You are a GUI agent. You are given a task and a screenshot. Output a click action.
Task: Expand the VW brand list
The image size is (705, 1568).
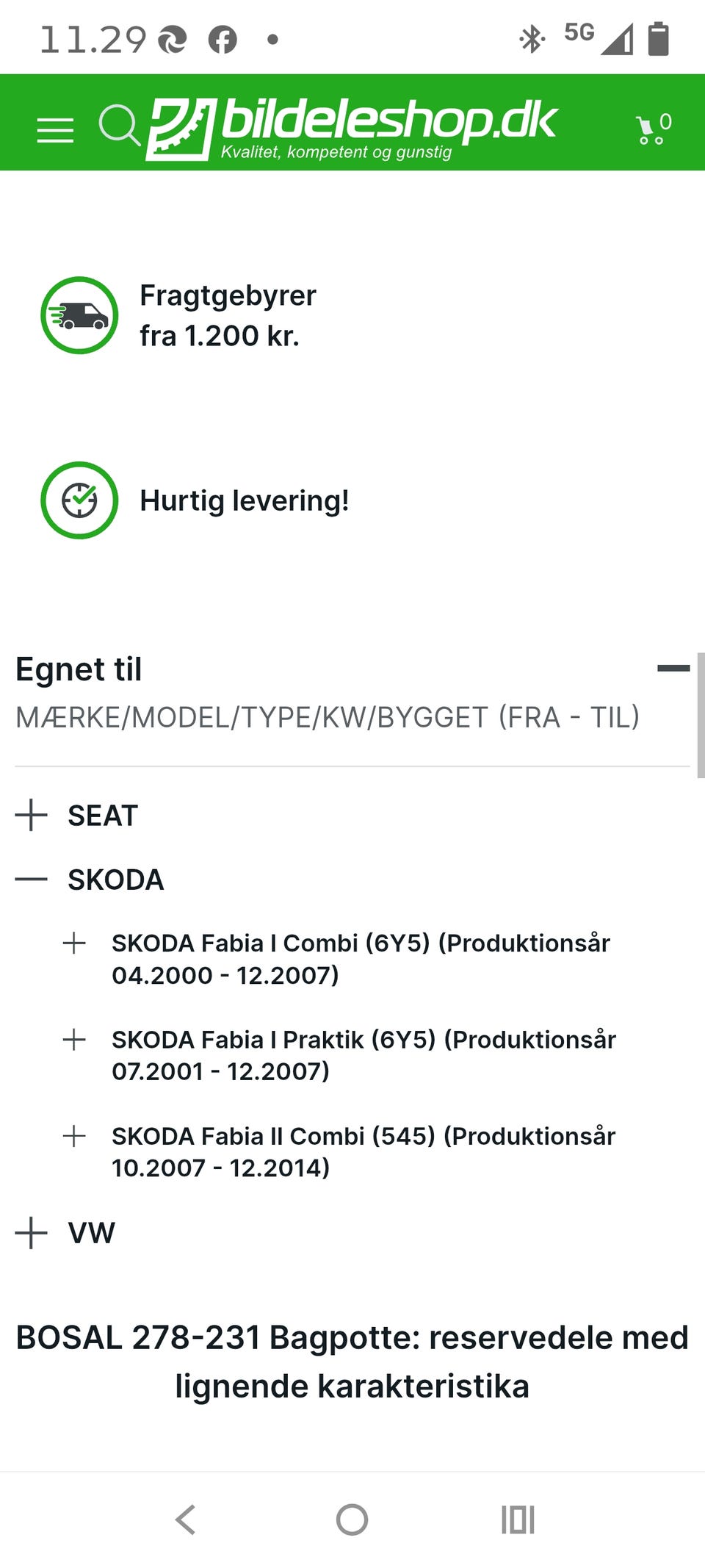(x=32, y=1232)
